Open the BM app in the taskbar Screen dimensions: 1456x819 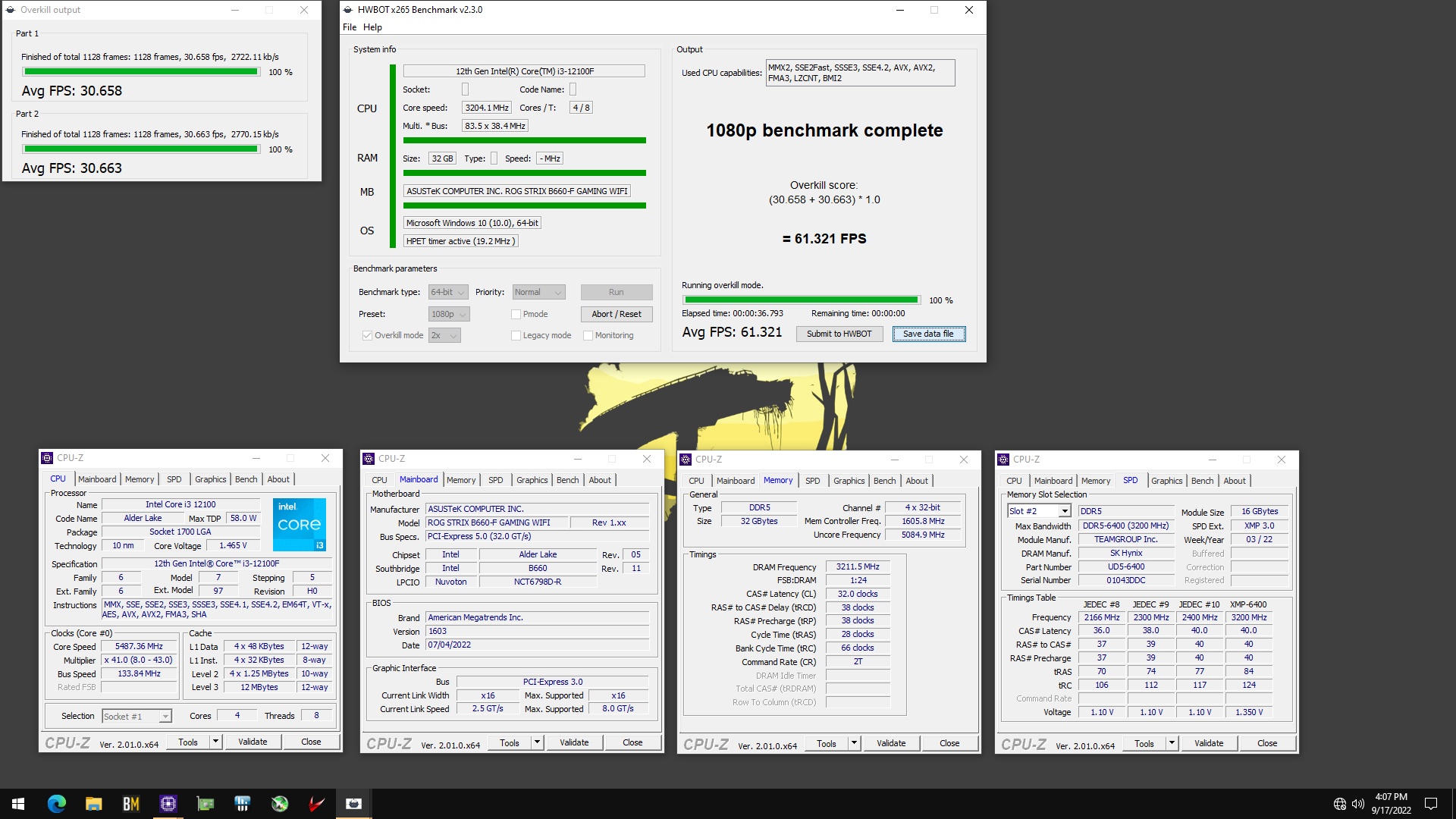pos(130,804)
